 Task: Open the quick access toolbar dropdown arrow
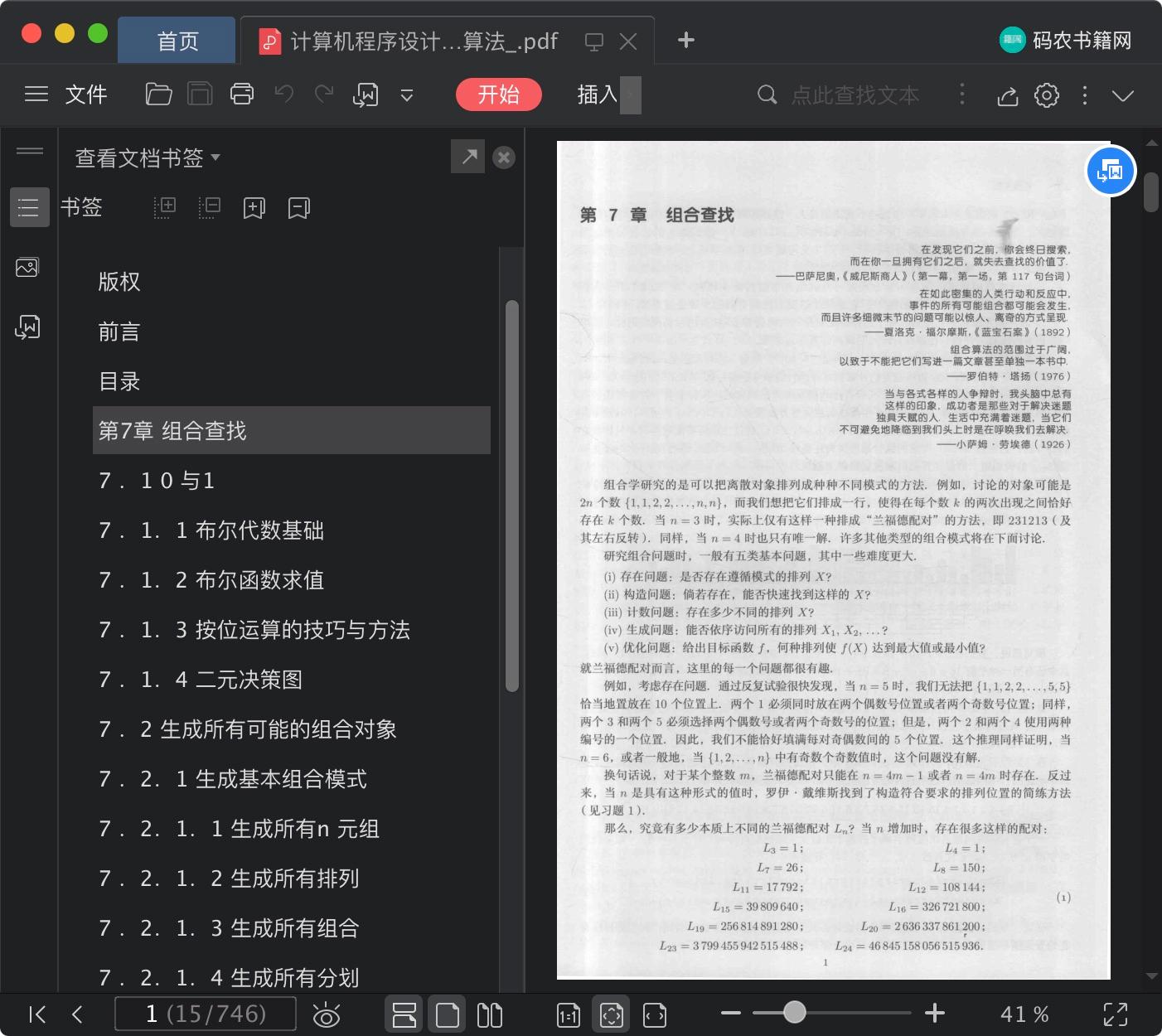click(407, 95)
